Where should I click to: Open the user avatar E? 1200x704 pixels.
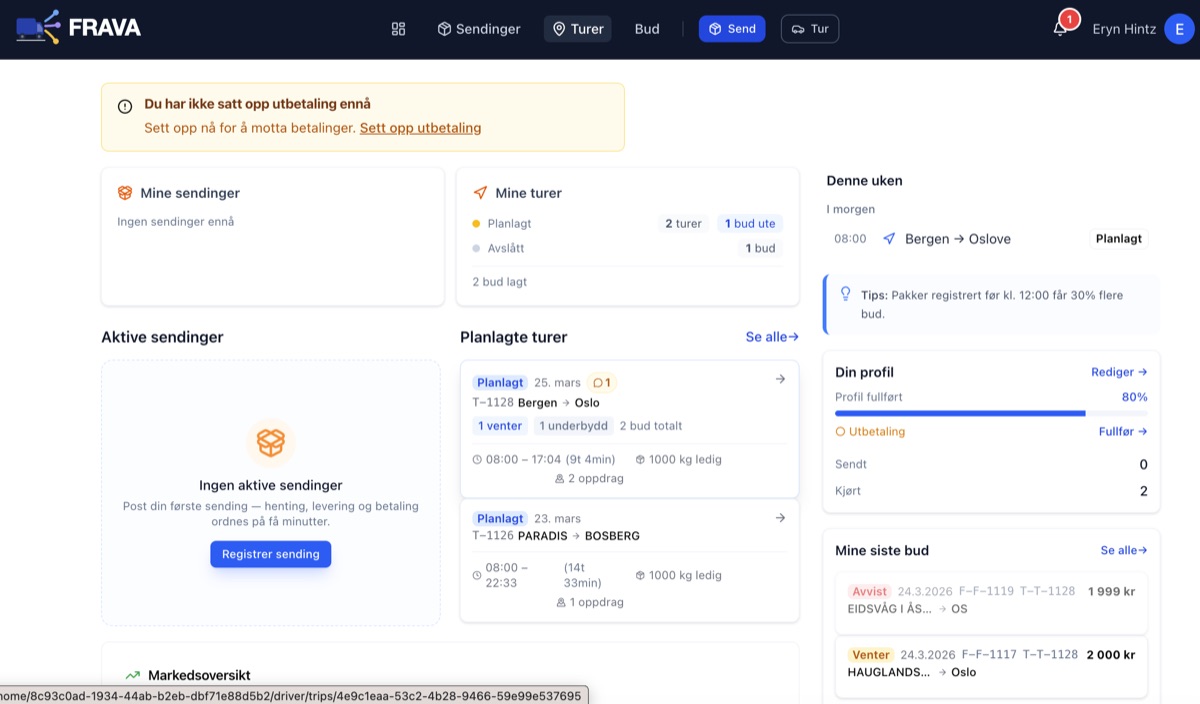(1179, 29)
